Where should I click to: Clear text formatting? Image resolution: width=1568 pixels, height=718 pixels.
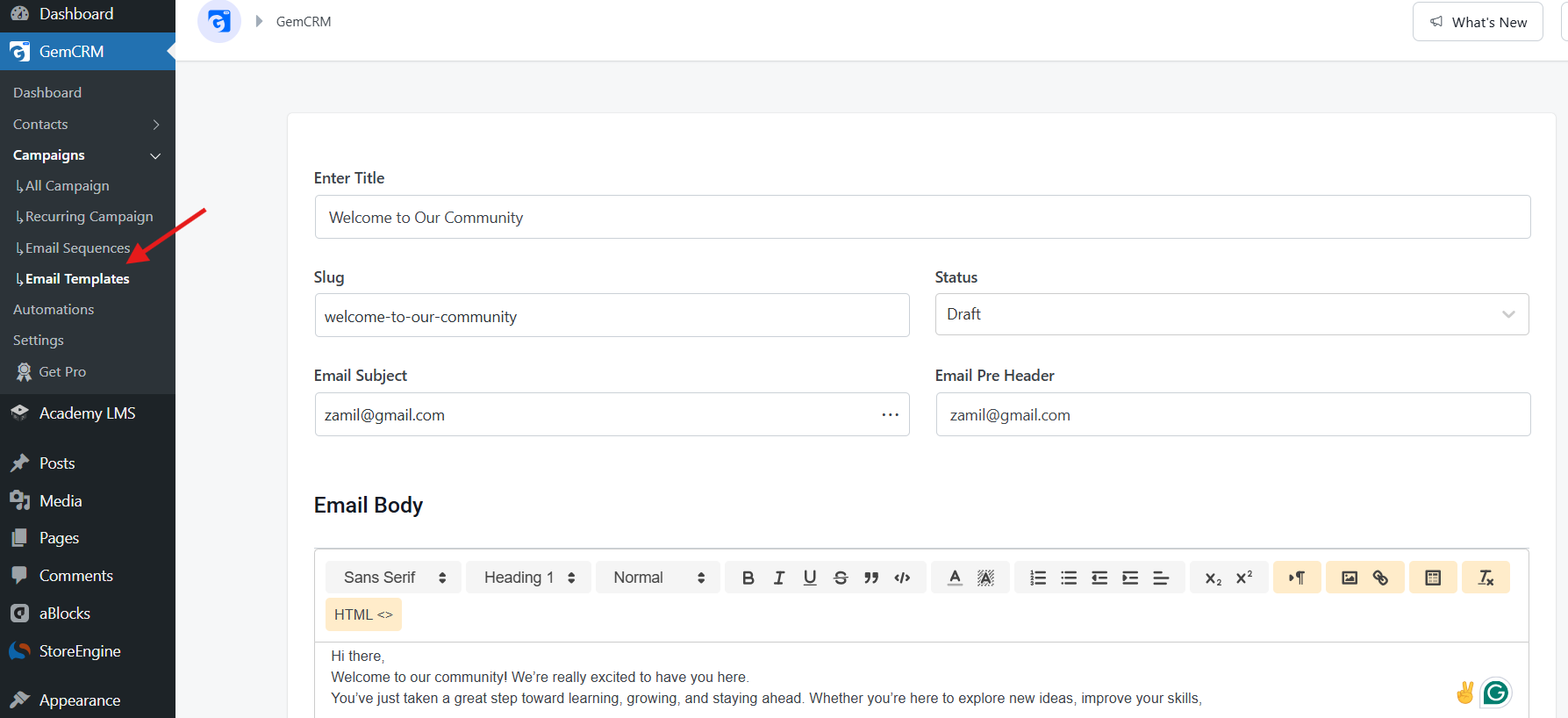pos(1486,578)
